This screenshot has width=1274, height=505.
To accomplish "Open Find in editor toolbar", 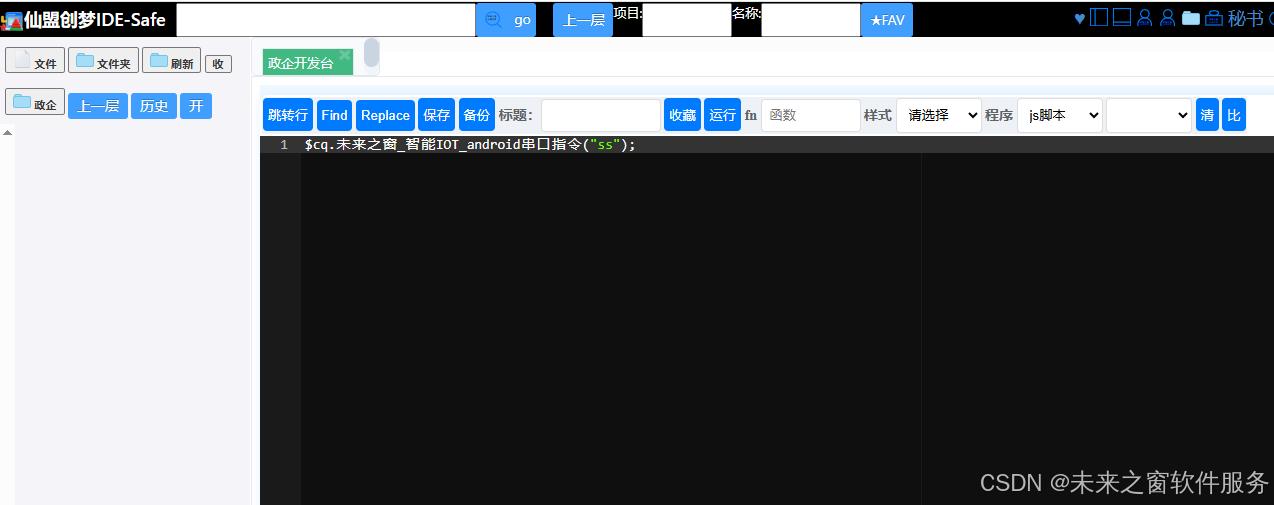I will pyautogui.click(x=335, y=115).
